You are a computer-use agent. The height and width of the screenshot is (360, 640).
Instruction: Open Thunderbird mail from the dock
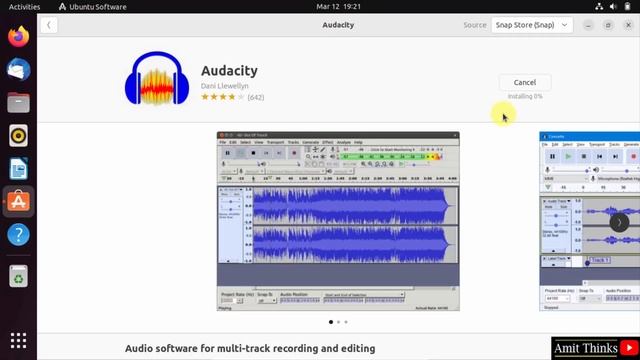pos(18,70)
